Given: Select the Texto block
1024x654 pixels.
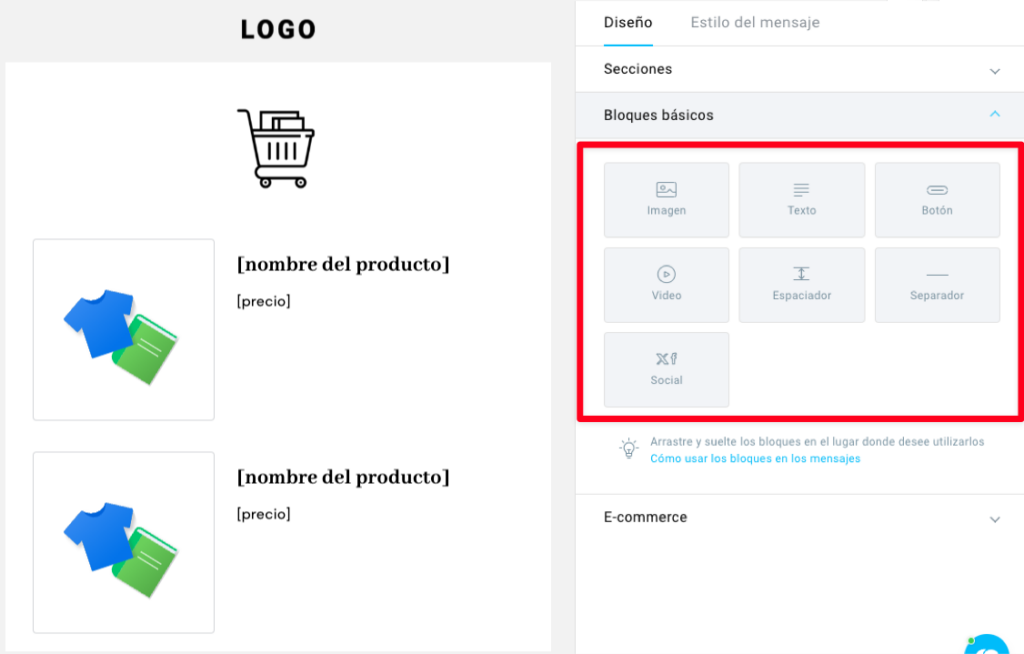Looking at the screenshot, I should coord(801,200).
